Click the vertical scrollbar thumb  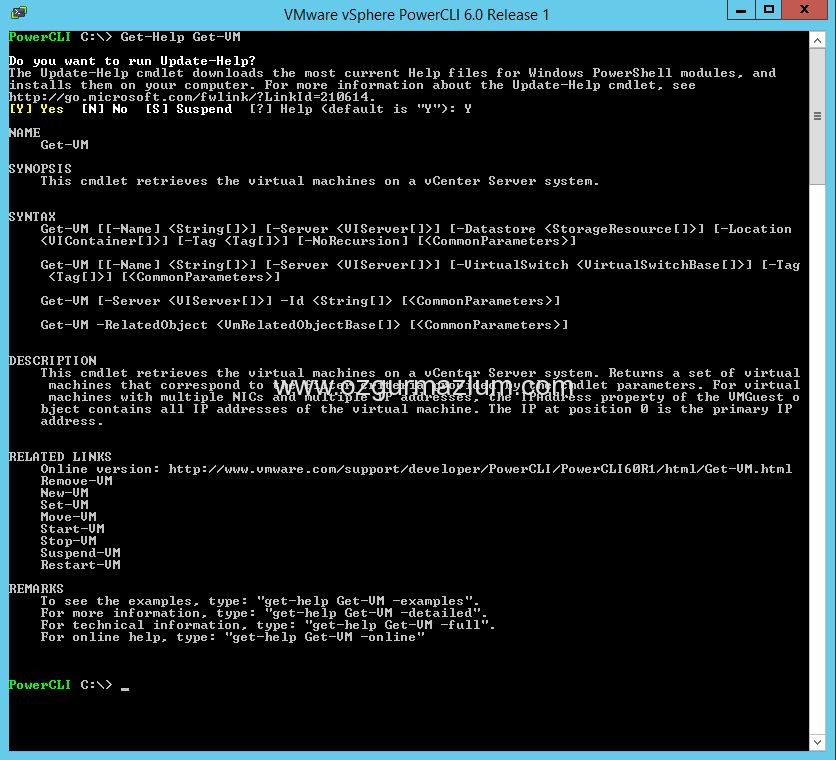pos(817,116)
